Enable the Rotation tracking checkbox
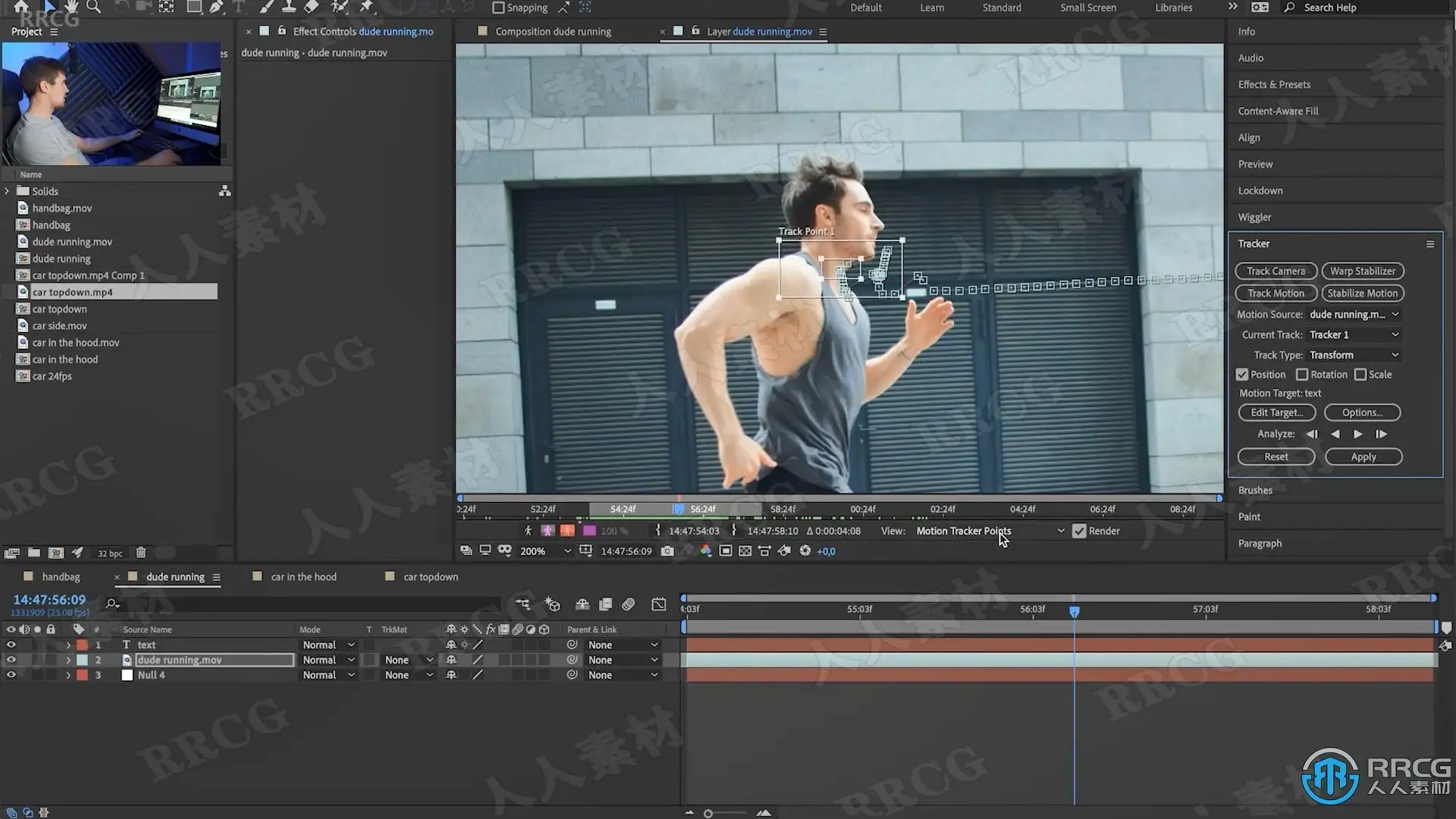1456x819 pixels. [1302, 375]
